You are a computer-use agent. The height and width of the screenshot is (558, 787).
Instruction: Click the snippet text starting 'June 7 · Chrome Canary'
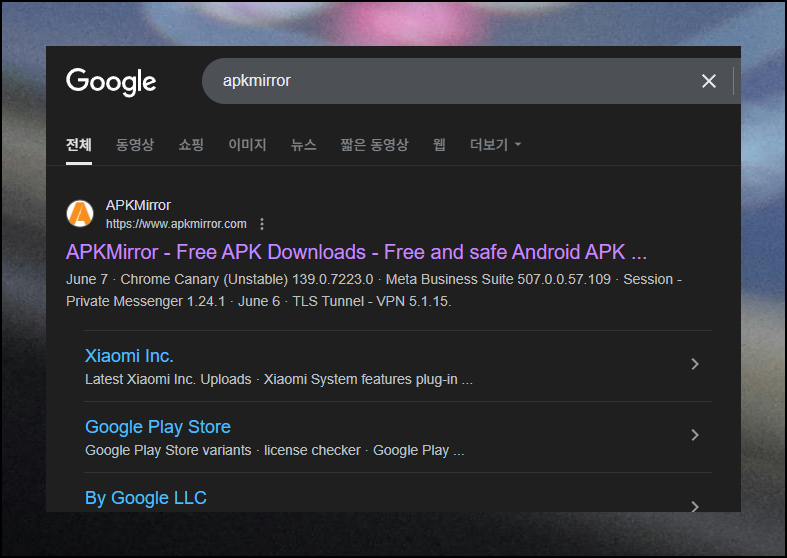click(374, 290)
